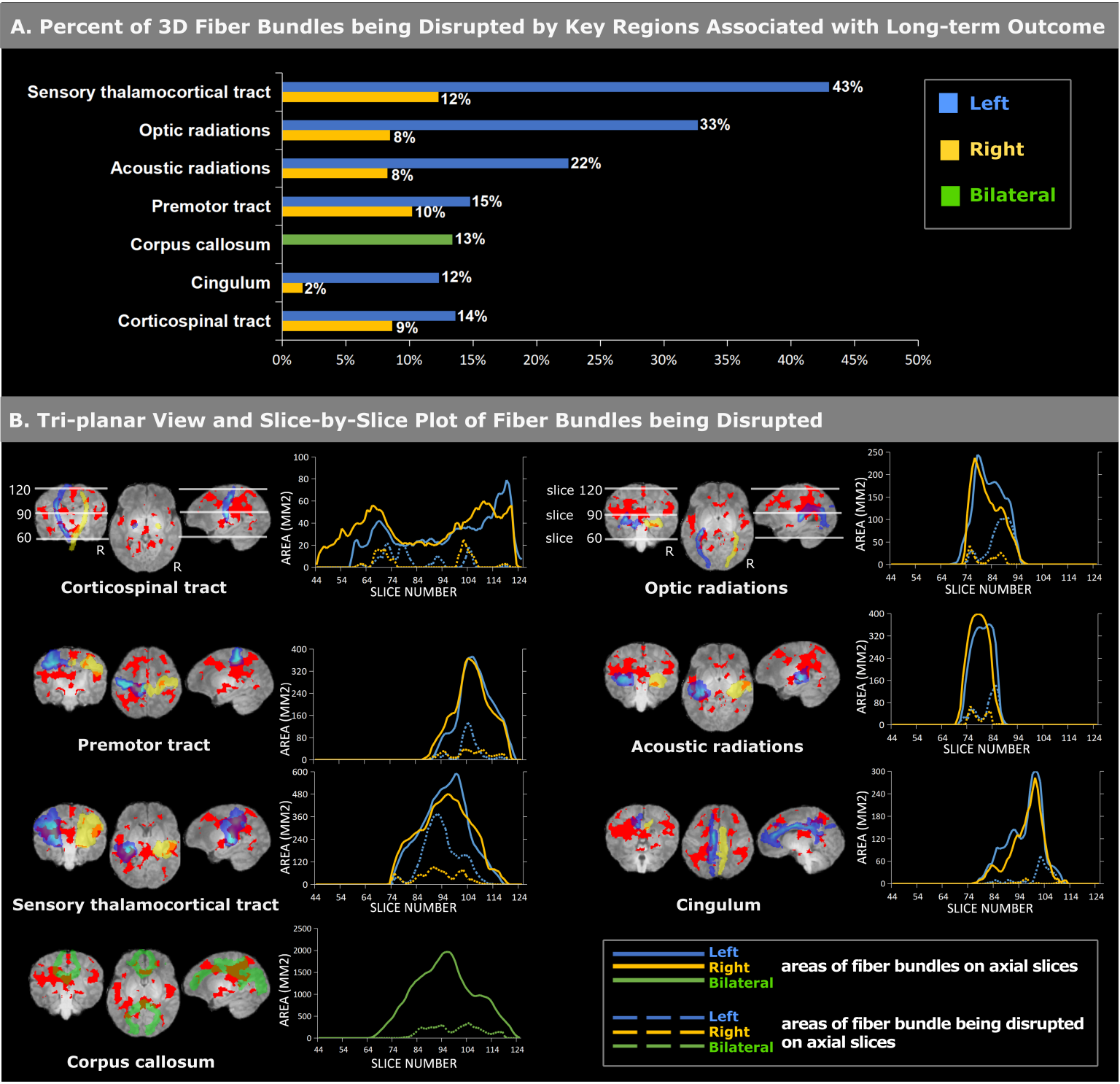Click the Premotor tract bar chart label
Viewport: 1120px width, 1084px height.
point(211,206)
